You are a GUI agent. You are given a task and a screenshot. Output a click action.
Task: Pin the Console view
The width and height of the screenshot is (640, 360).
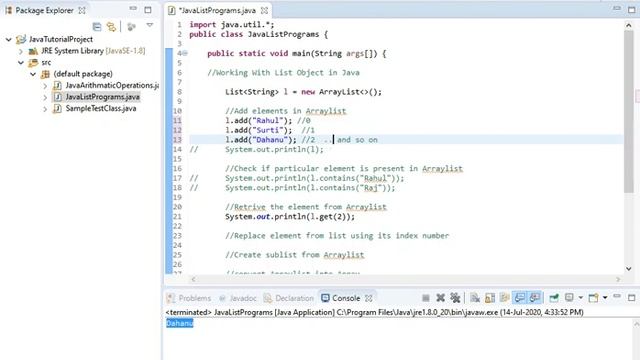click(554, 298)
